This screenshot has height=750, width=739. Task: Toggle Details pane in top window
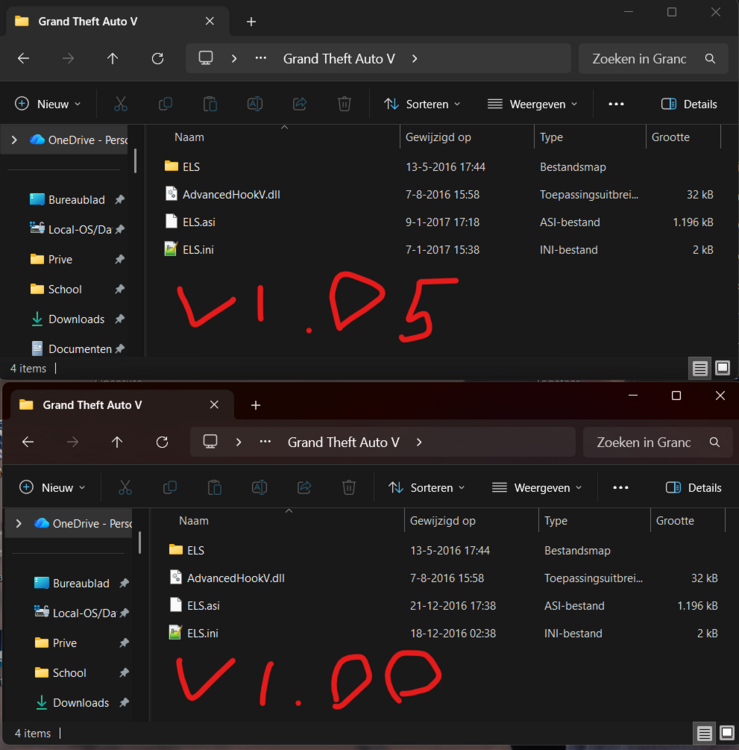tap(689, 104)
